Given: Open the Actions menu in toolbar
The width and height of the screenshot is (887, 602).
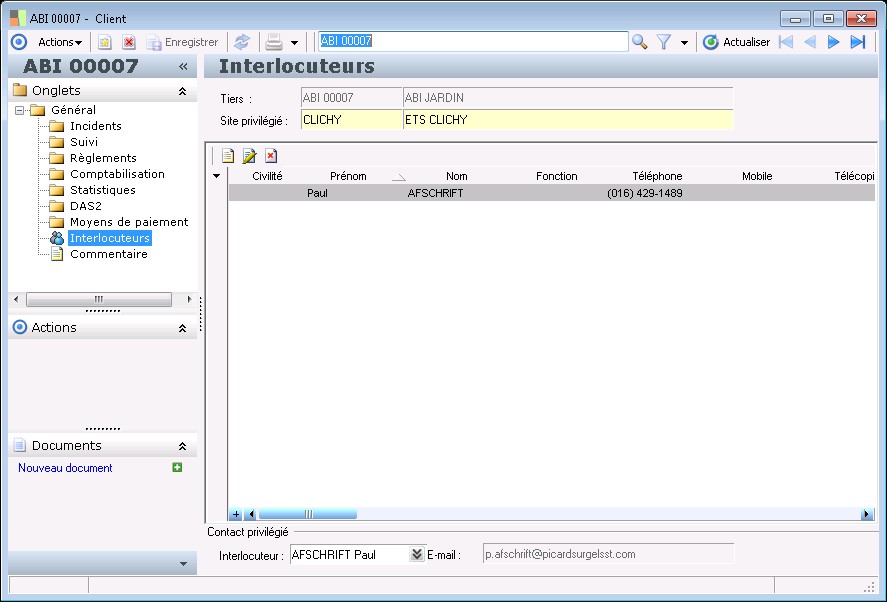Looking at the screenshot, I should click(59, 42).
